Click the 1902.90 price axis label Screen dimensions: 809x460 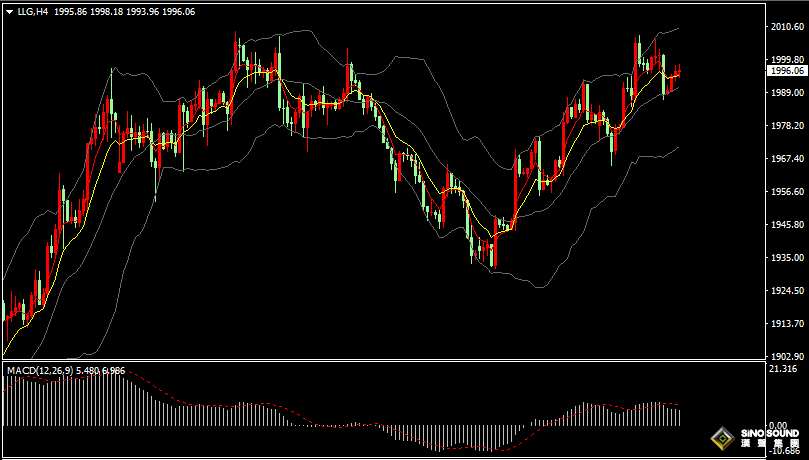click(784, 356)
